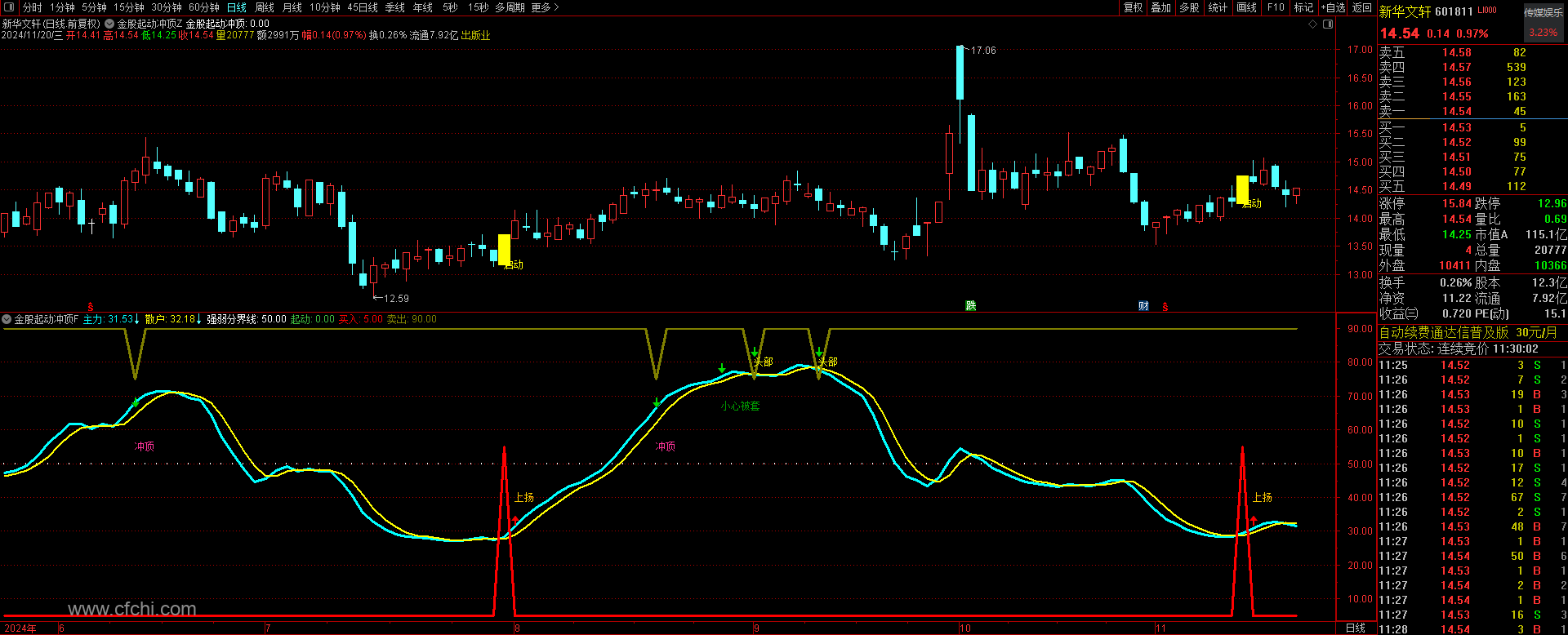
Task: Add stock via +自选 button
Action: 1333,7
